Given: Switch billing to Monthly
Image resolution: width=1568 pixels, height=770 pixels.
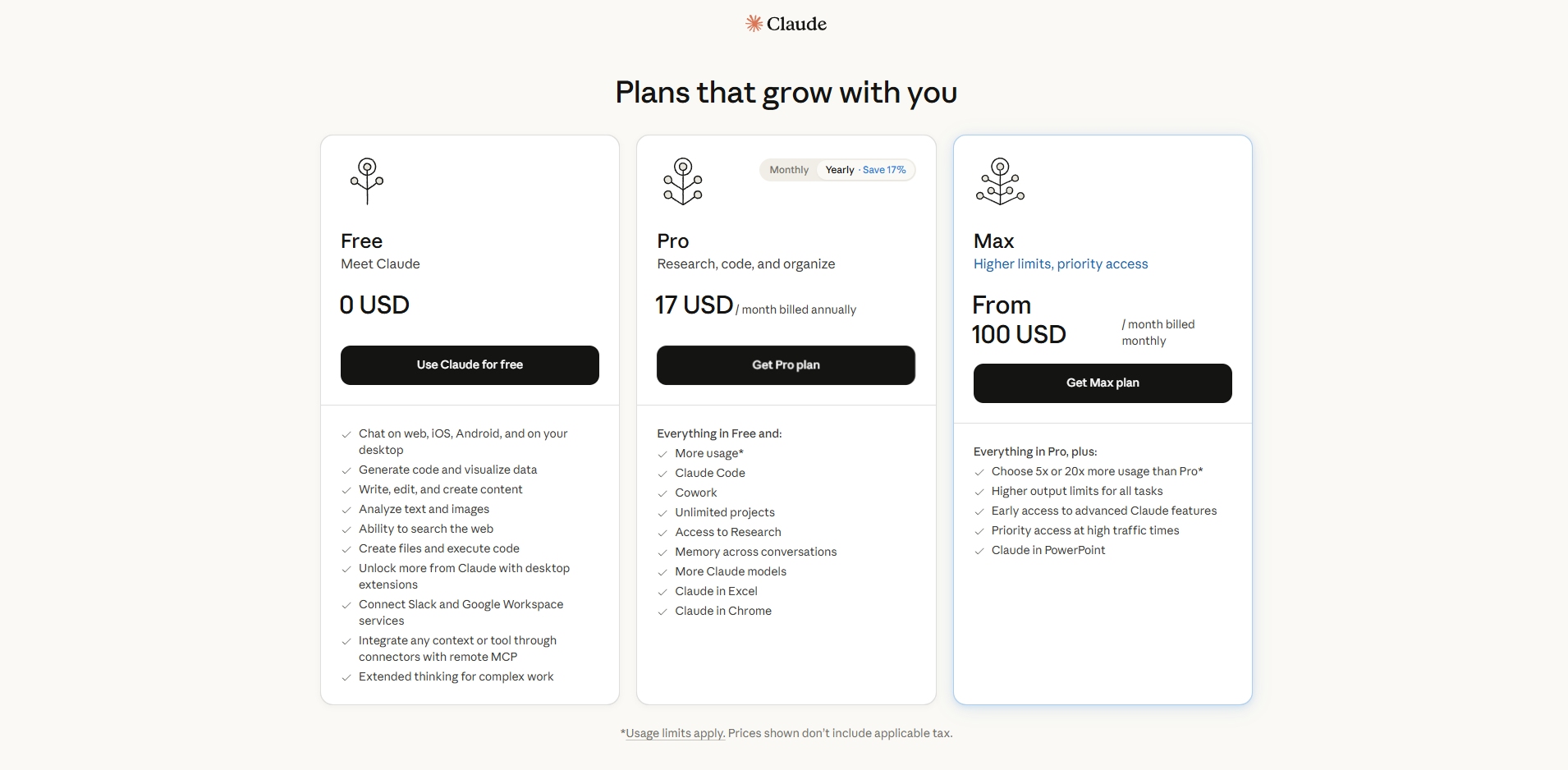Looking at the screenshot, I should coord(789,170).
